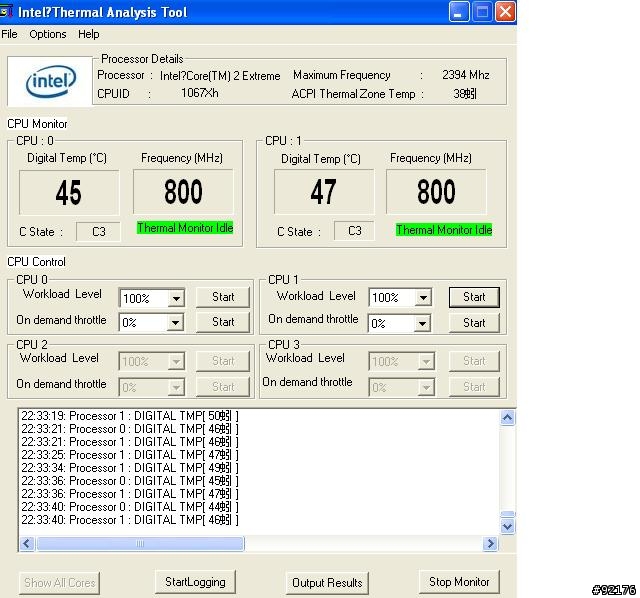
Task: Click the Intel Core 2 Extreme processor name
Action: (220, 76)
